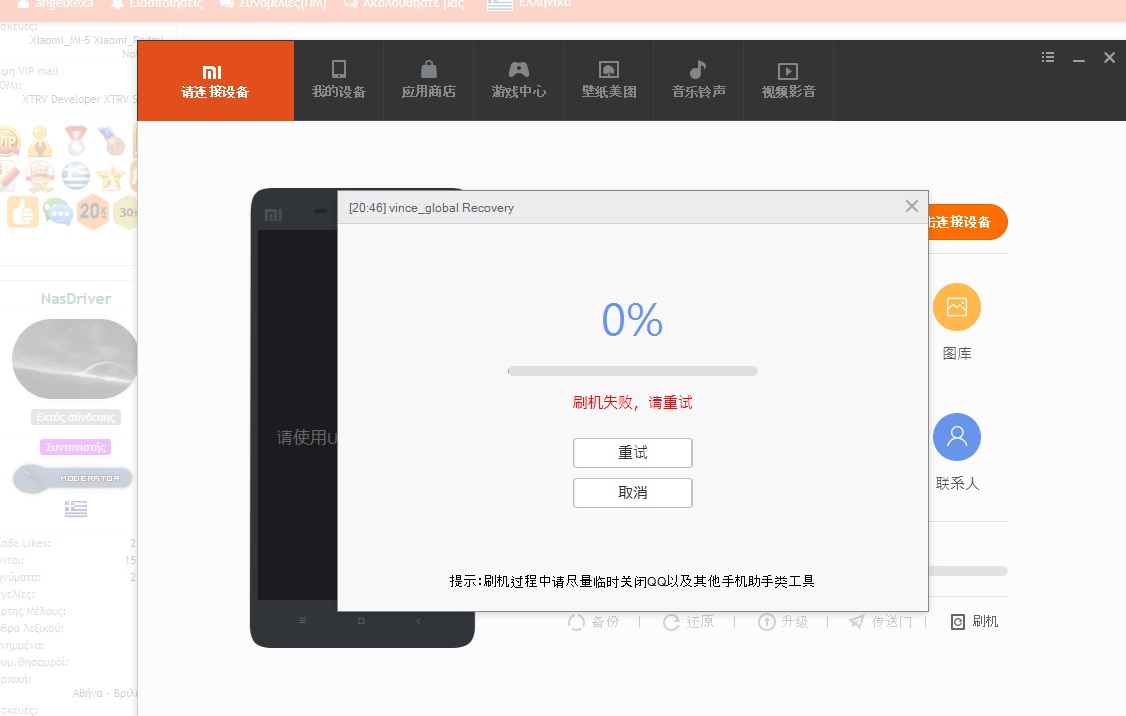
Task: Open the 联系人 contacts icon
Action: coord(957,437)
